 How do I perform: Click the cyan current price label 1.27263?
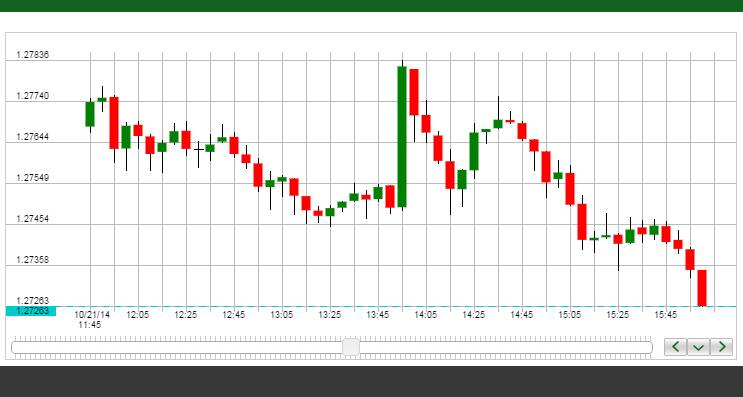pyautogui.click(x=31, y=311)
